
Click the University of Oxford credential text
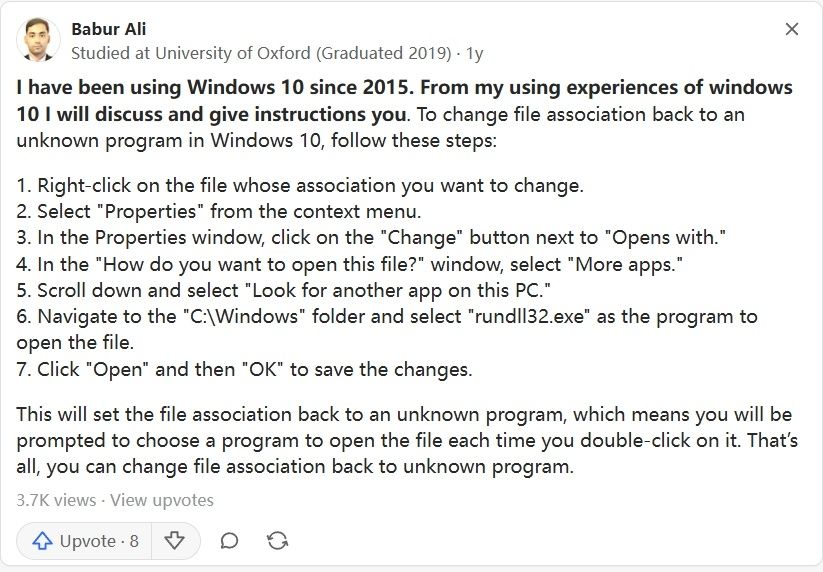(x=261, y=53)
